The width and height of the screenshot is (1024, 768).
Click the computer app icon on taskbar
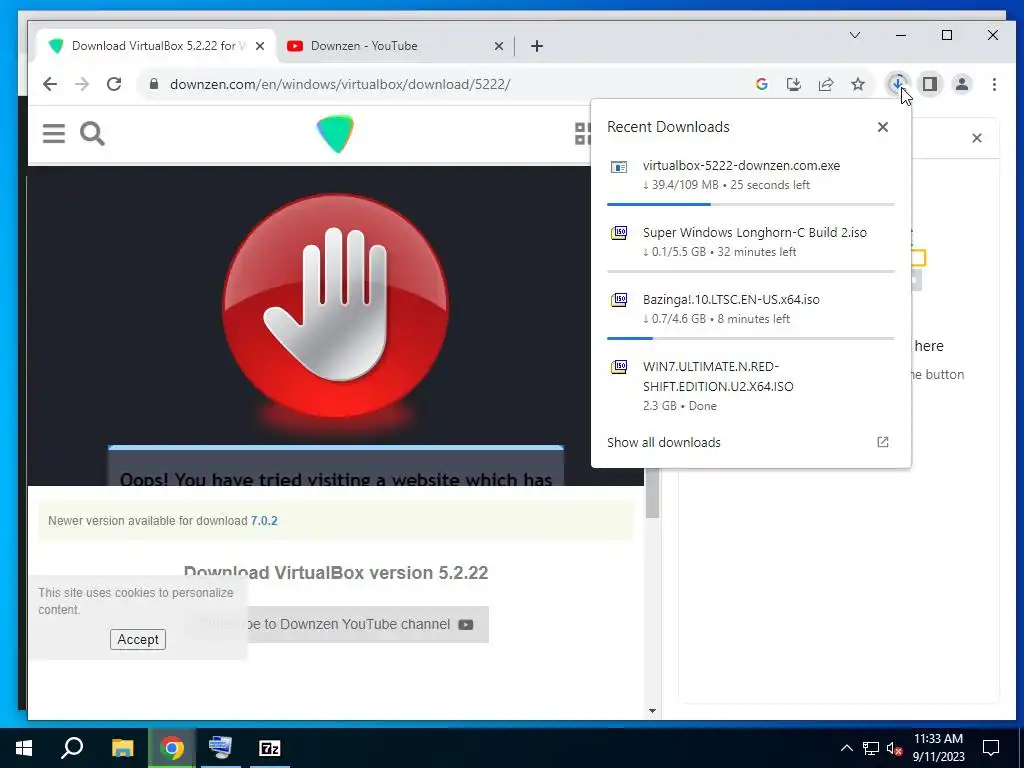coord(220,748)
